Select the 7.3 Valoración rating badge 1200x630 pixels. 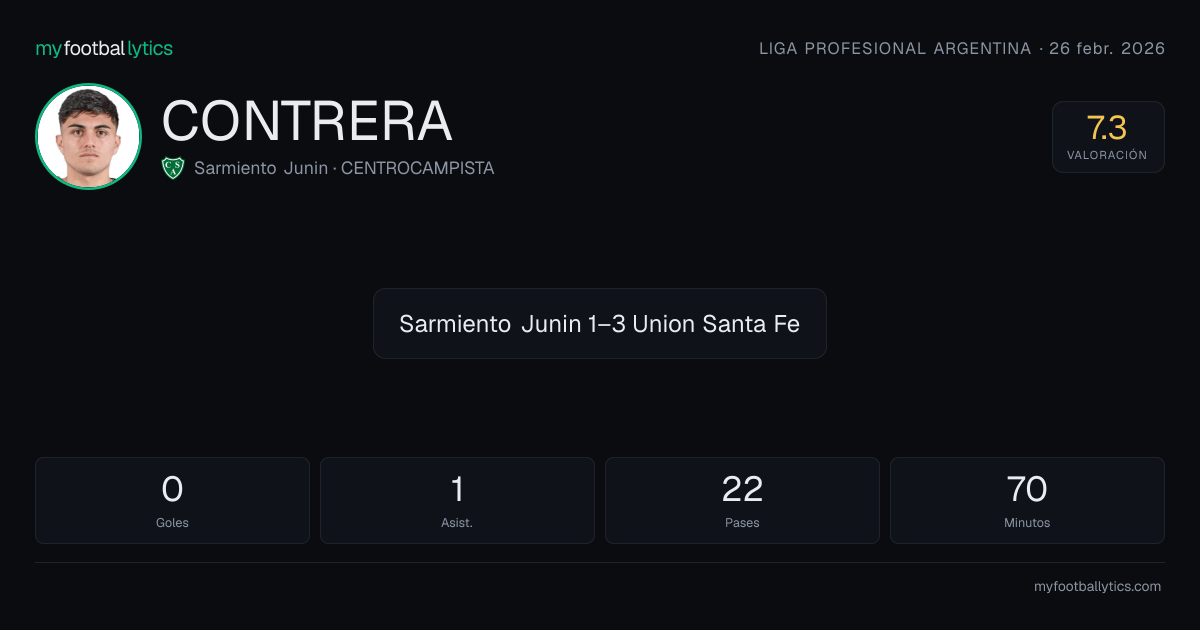1108,137
